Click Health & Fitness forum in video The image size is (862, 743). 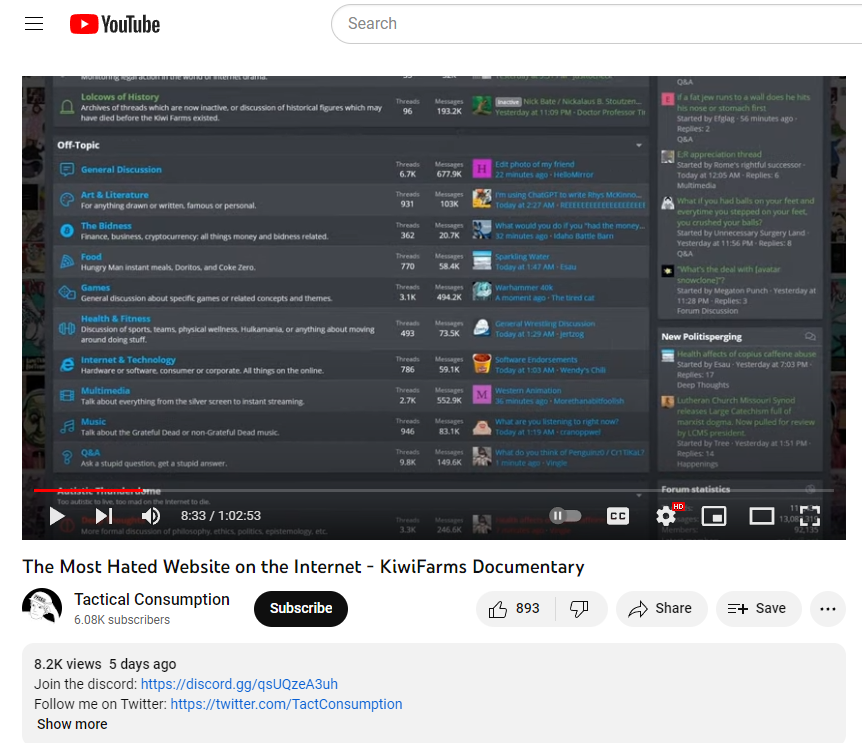[x=115, y=318]
